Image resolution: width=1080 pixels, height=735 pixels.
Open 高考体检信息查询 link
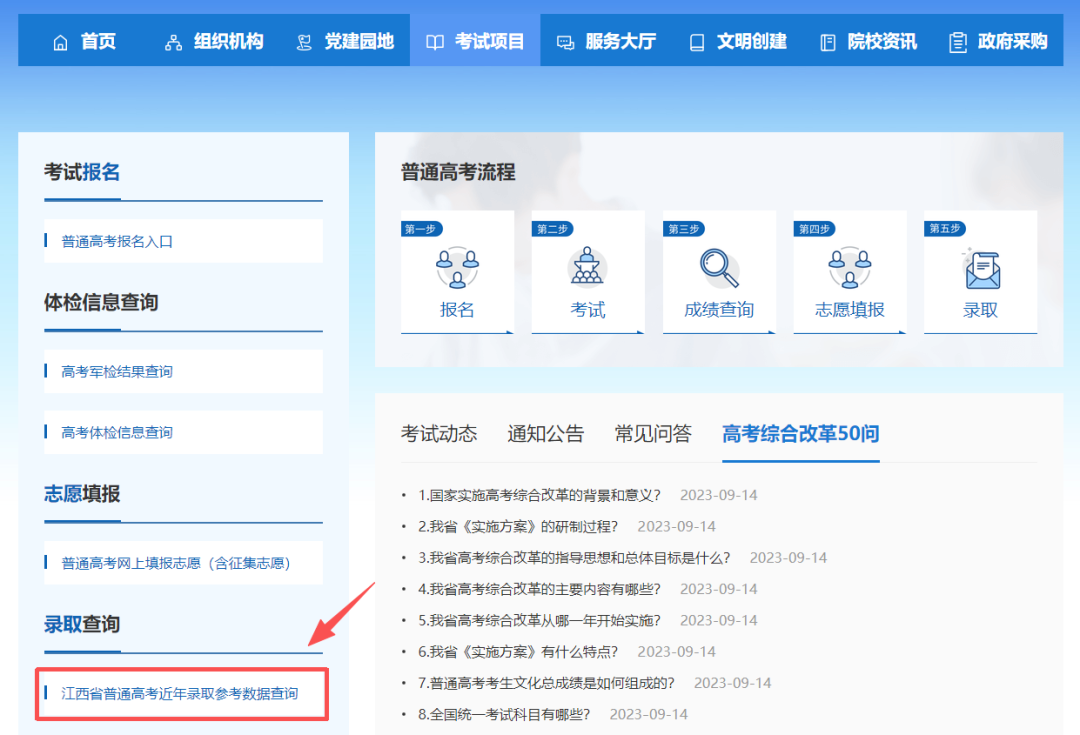[x=117, y=433]
